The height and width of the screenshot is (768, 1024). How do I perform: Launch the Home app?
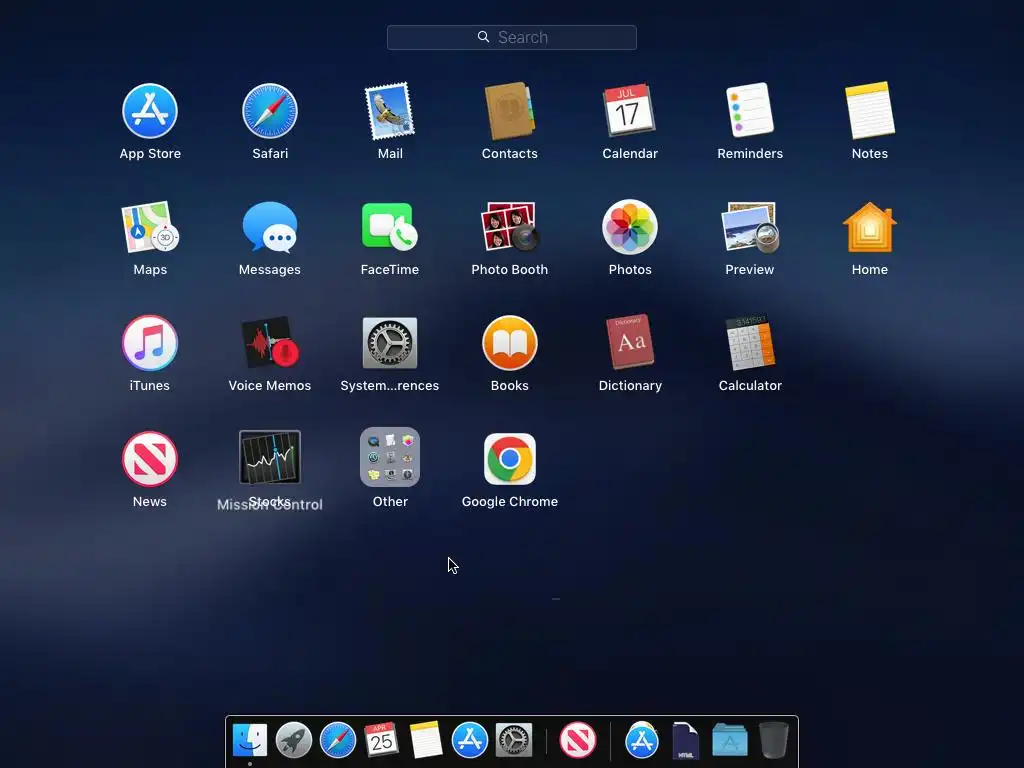point(870,227)
